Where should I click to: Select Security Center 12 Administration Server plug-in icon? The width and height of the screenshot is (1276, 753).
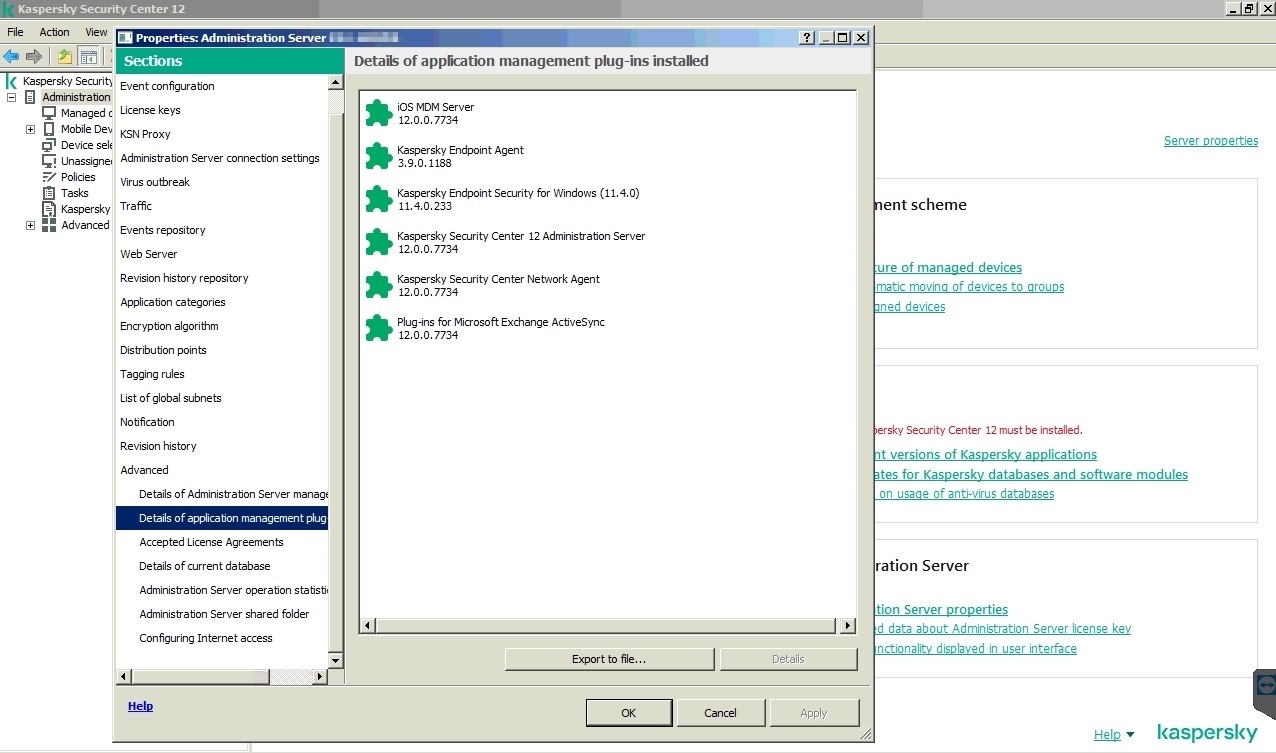click(x=378, y=242)
